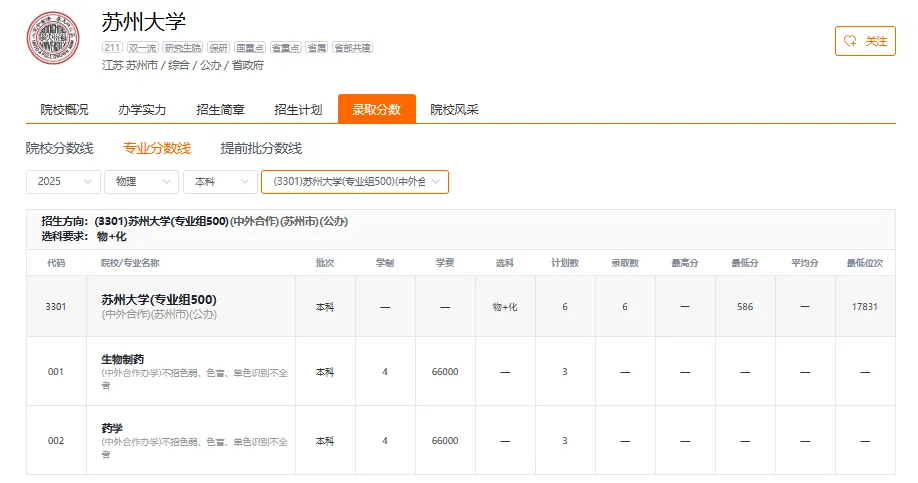Click the 物+化 cell in 3301 row
This screenshot has height=483, width=918.
pyautogui.click(x=505, y=307)
